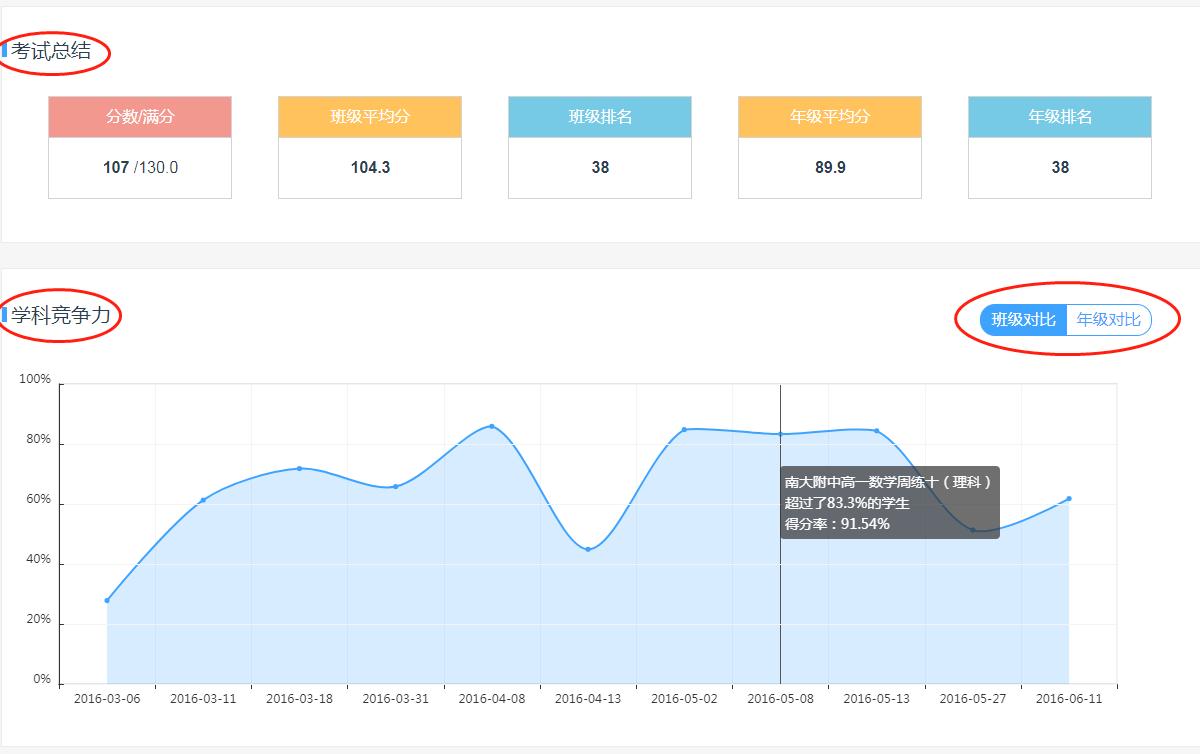Click the 南大附中高一数学周练十 tooltip box
1200x754 pixels.
889,503
